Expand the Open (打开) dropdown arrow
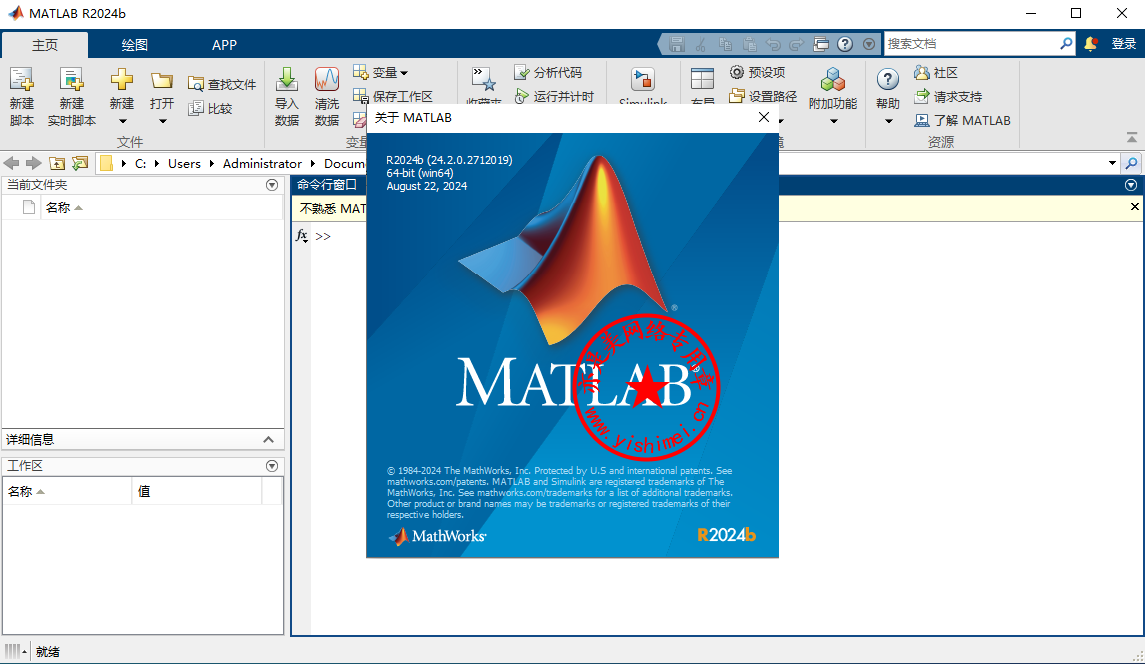This screenshot has width=1145, height=664. tap(162, 121)
